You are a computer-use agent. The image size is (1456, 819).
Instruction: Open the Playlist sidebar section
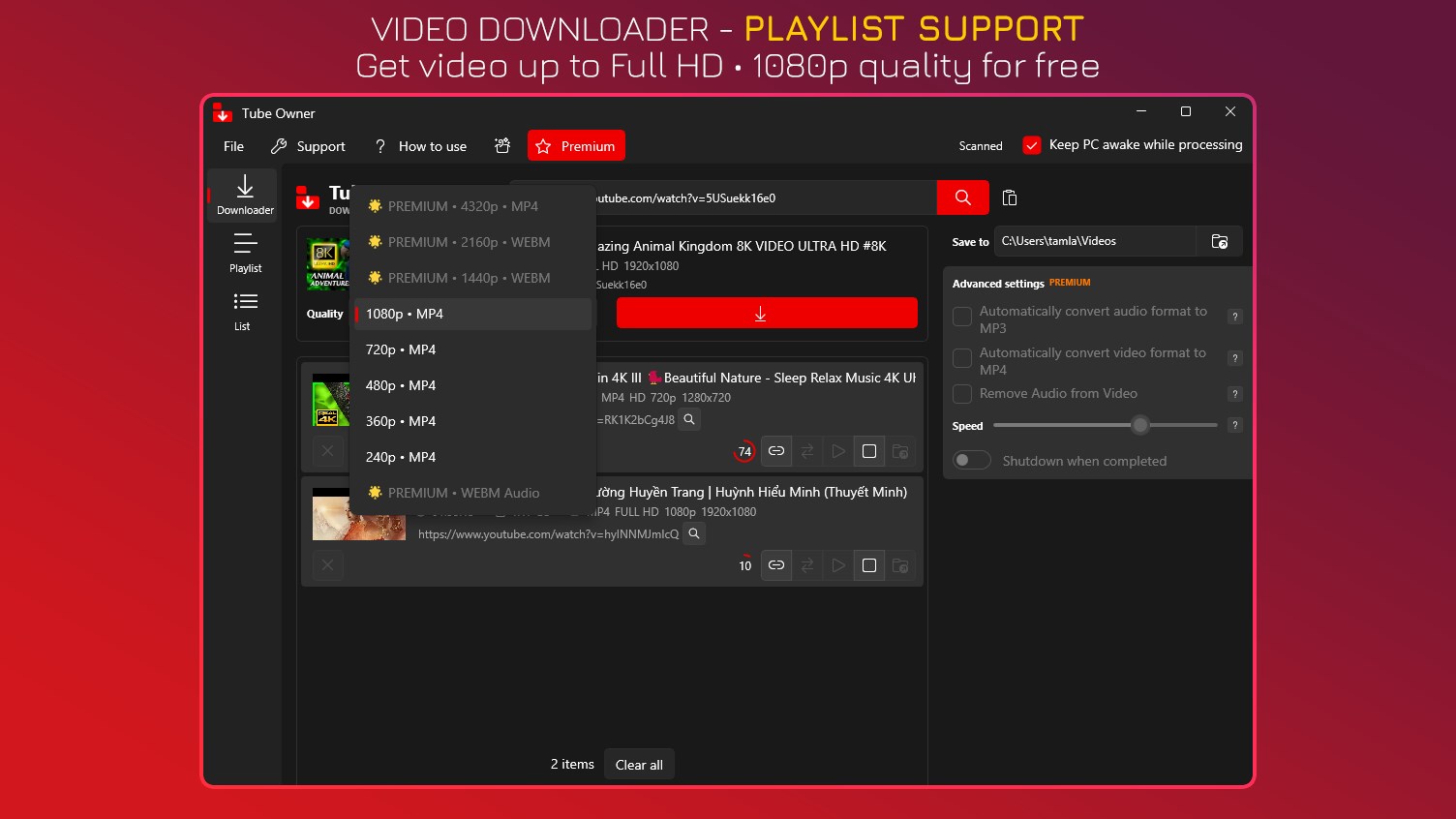click(245, 254)
